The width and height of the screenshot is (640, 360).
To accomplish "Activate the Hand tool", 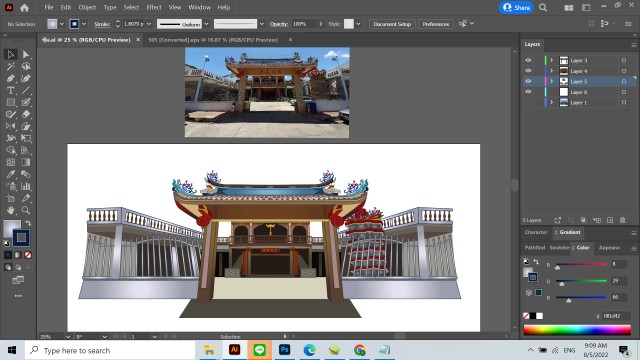I will (11, 210).
